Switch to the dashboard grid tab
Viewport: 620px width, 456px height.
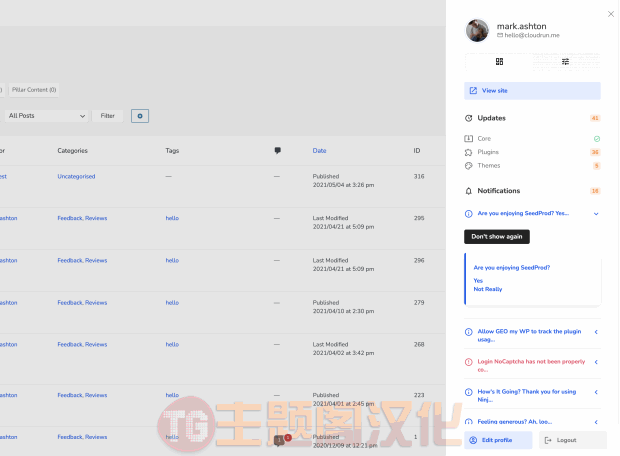pos(499,62)
